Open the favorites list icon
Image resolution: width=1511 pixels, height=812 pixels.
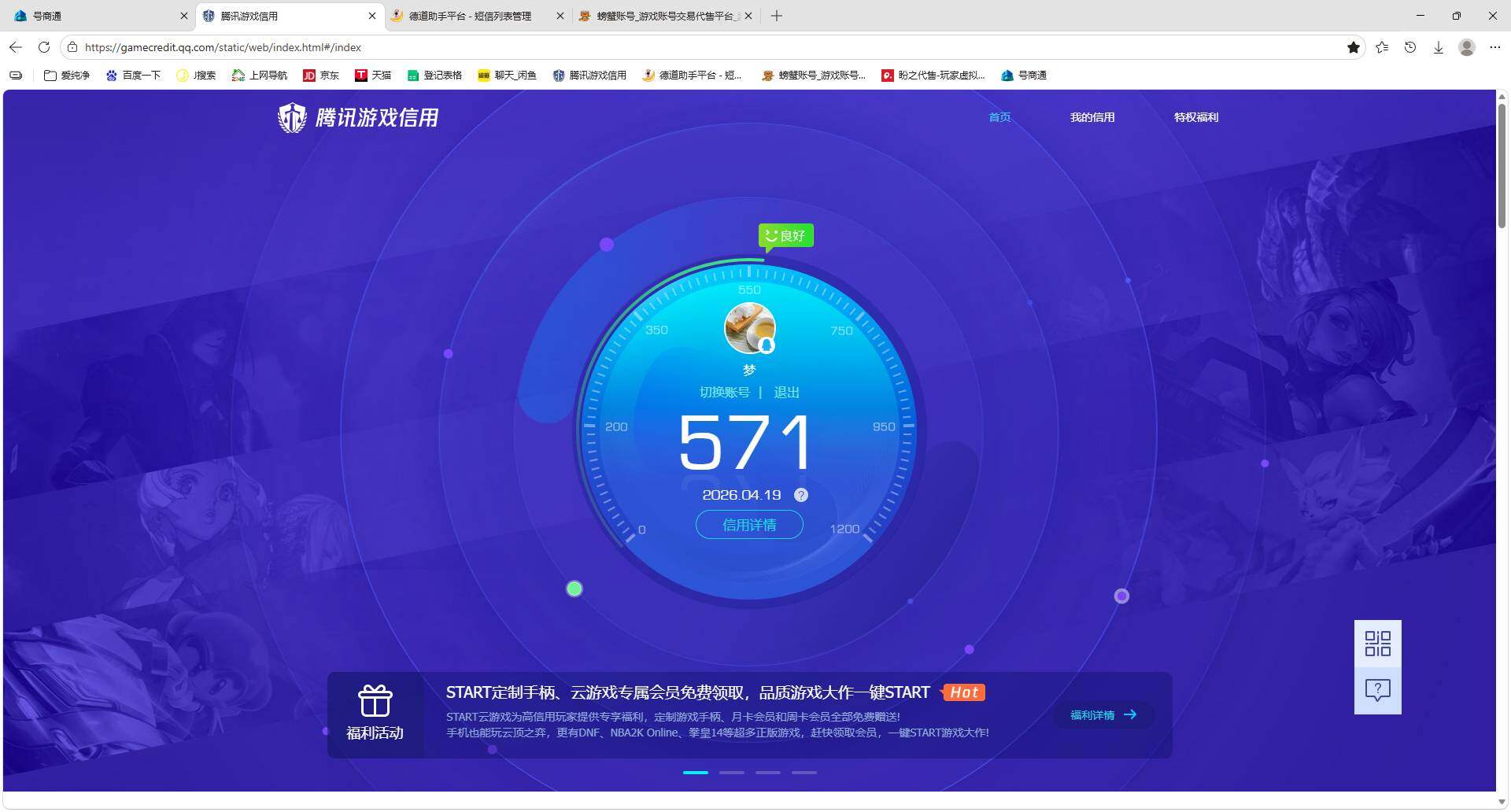coord(1382,47)
